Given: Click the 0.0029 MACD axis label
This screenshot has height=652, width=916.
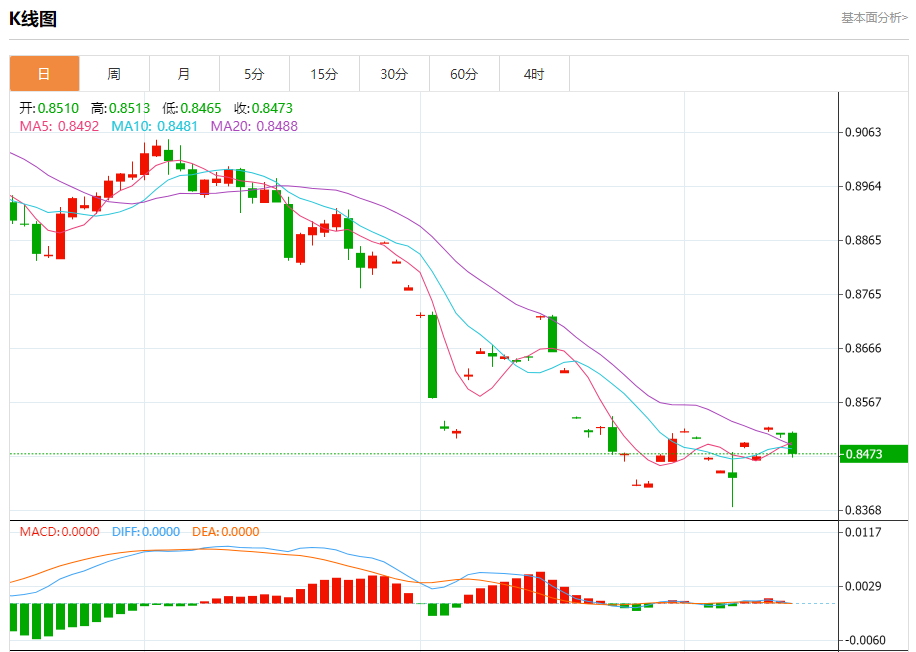Looking at the screenshot, I should coord(863,586).
